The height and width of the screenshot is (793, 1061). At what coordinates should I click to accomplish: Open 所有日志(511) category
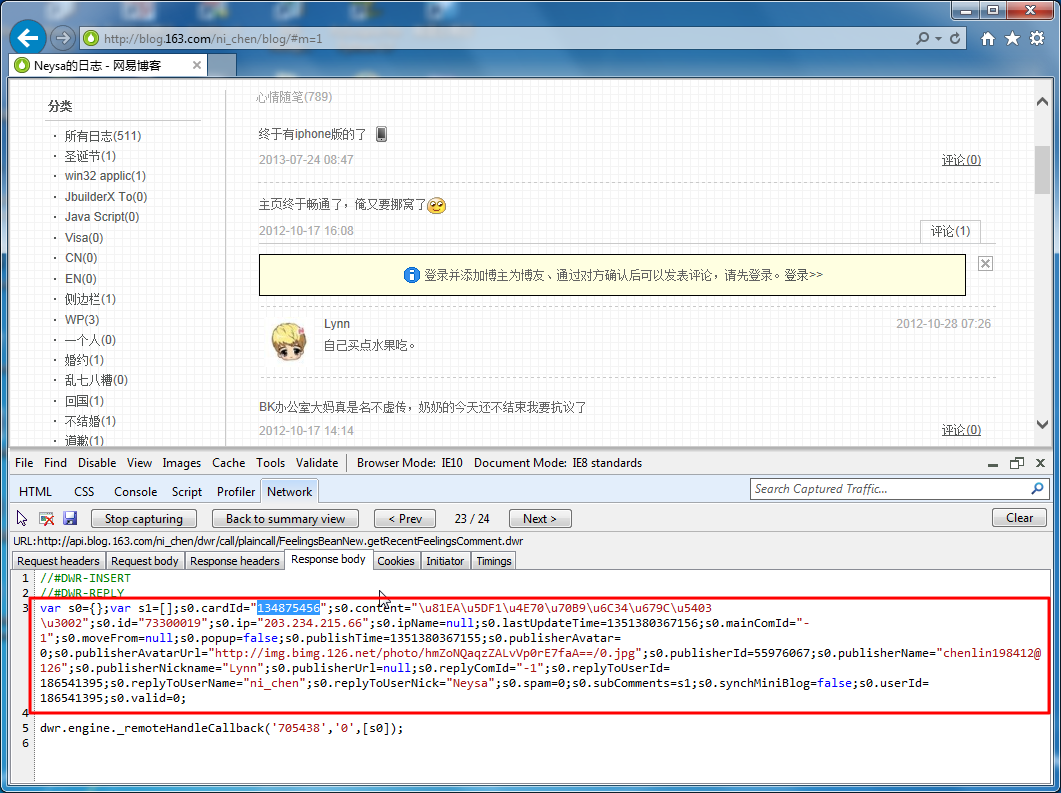[x=103, y=136]
